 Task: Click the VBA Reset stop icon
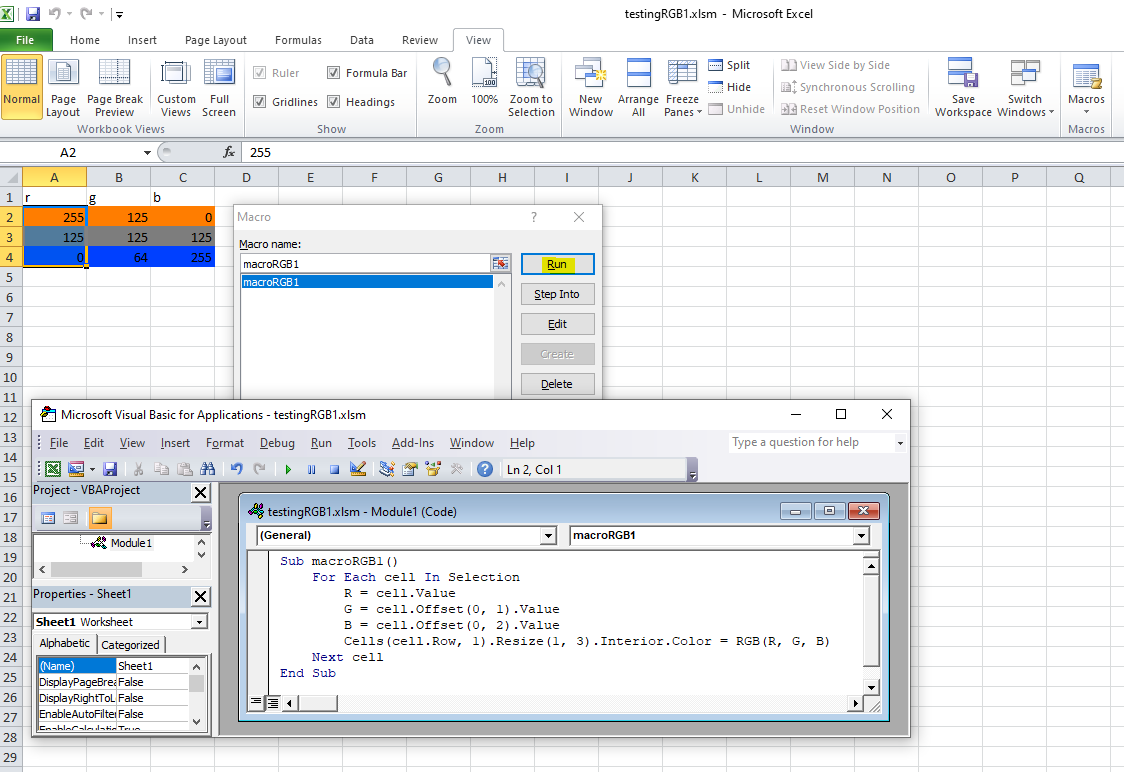334,470
